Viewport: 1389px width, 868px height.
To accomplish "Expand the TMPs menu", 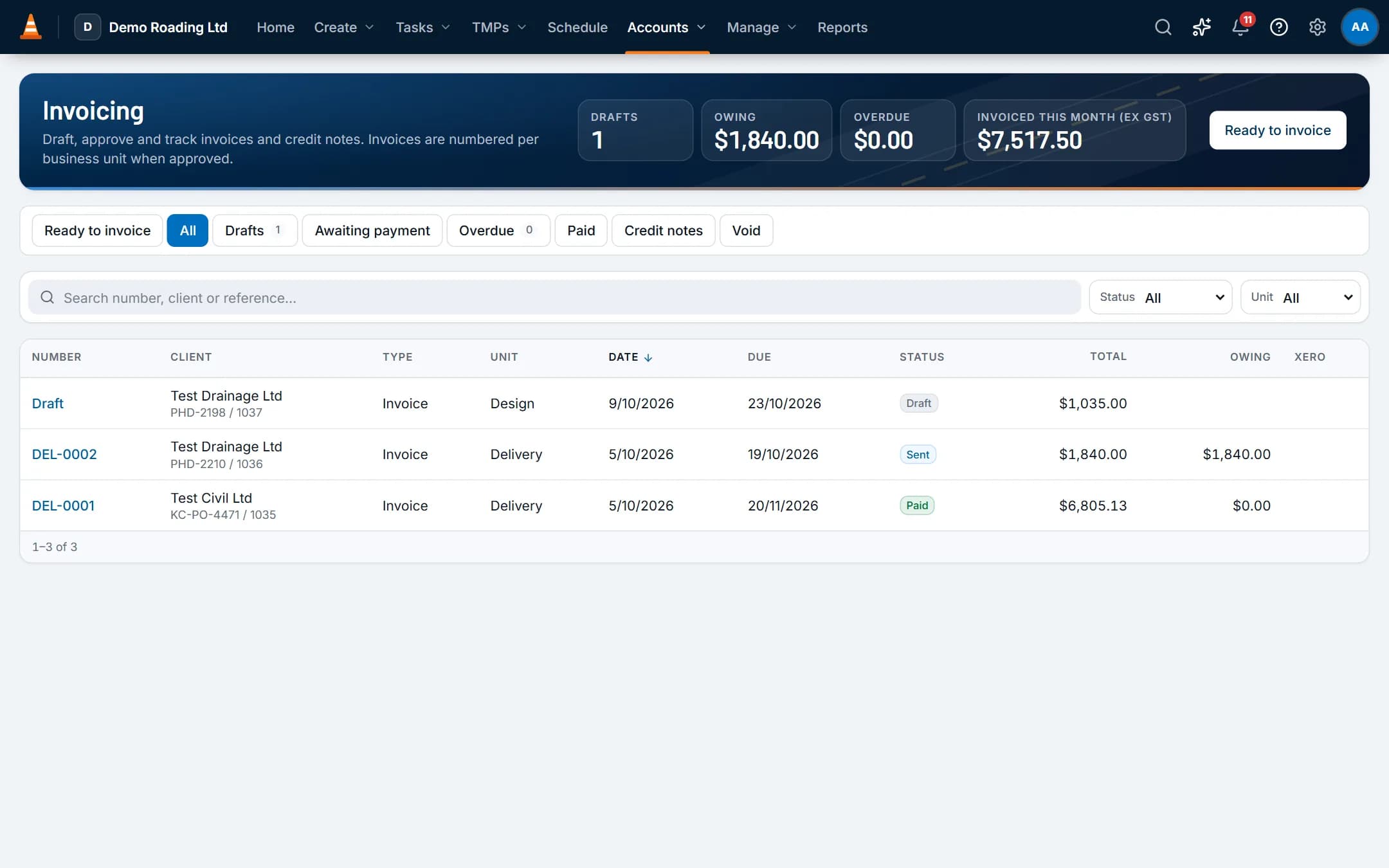I will 498,27.
